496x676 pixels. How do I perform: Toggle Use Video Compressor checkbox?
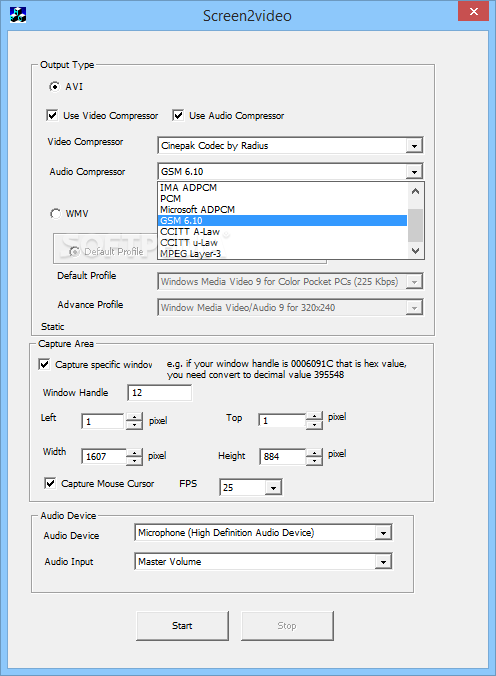[x=52, y=116]
